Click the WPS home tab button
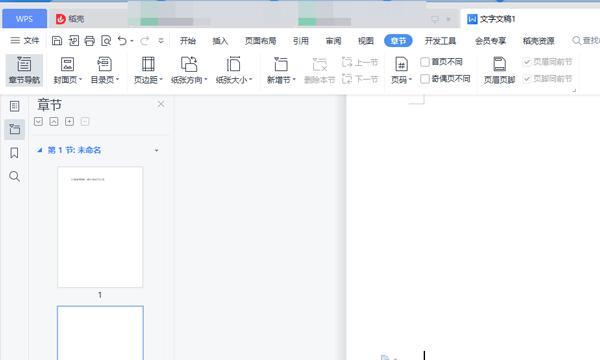 coord(24,19)
